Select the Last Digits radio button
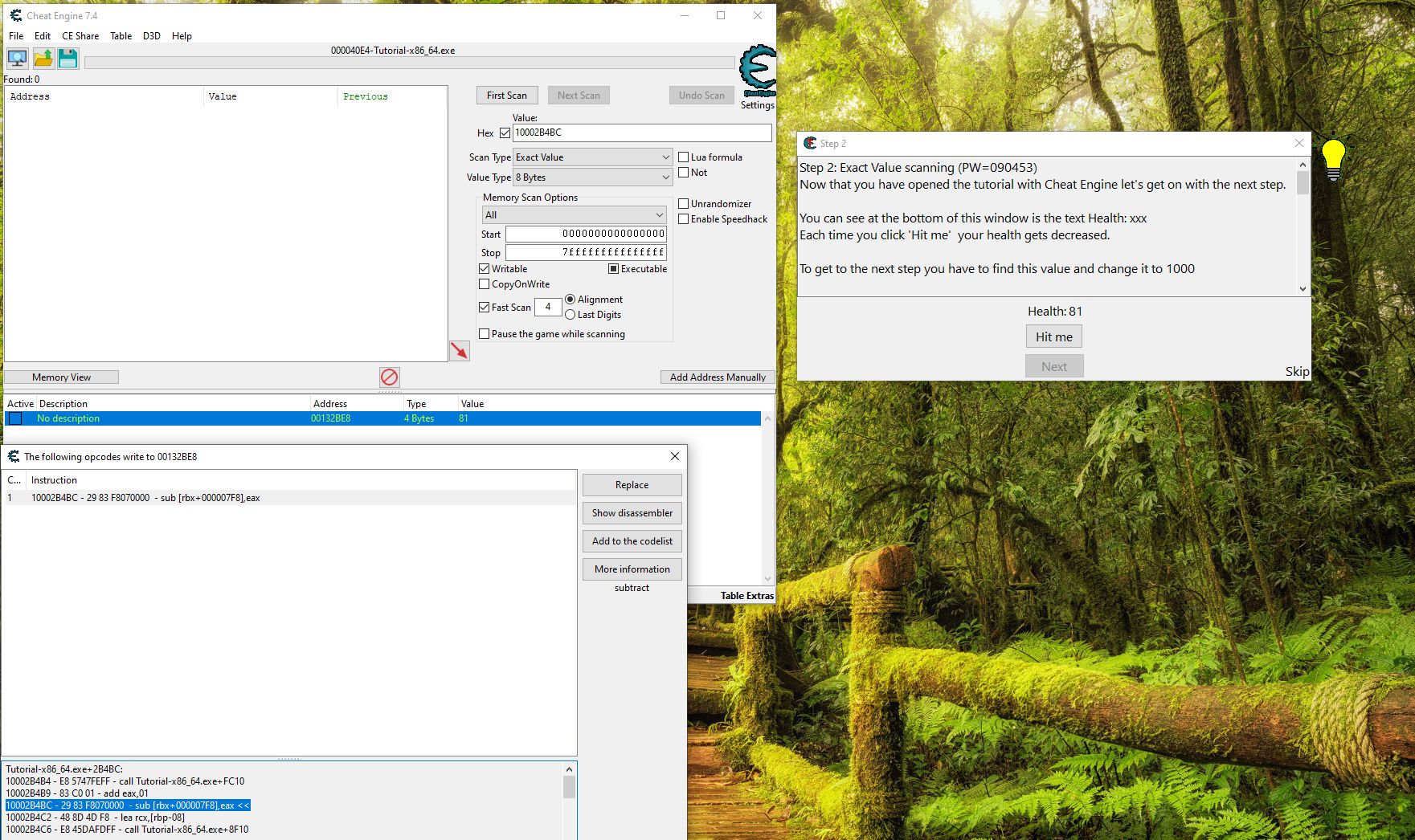This screenshot has width=1415, height=840. (x=570, y=315)
